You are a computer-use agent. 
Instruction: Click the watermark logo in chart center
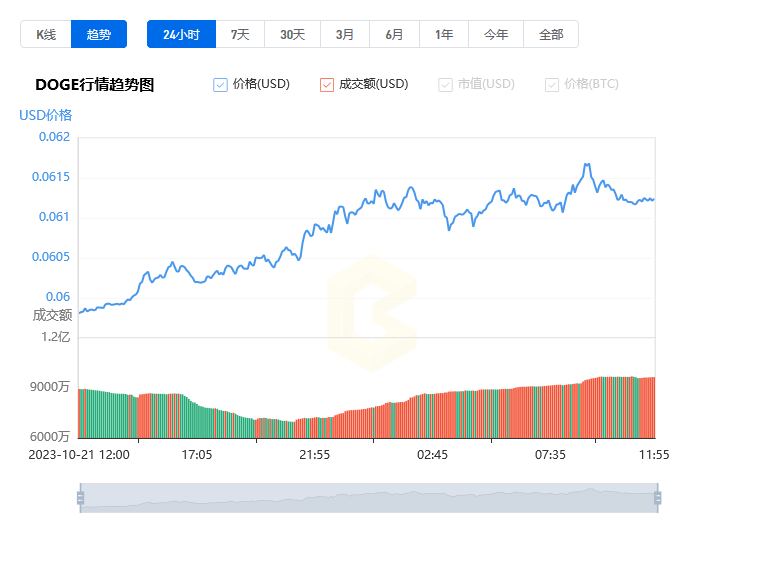tap(371, 313)
